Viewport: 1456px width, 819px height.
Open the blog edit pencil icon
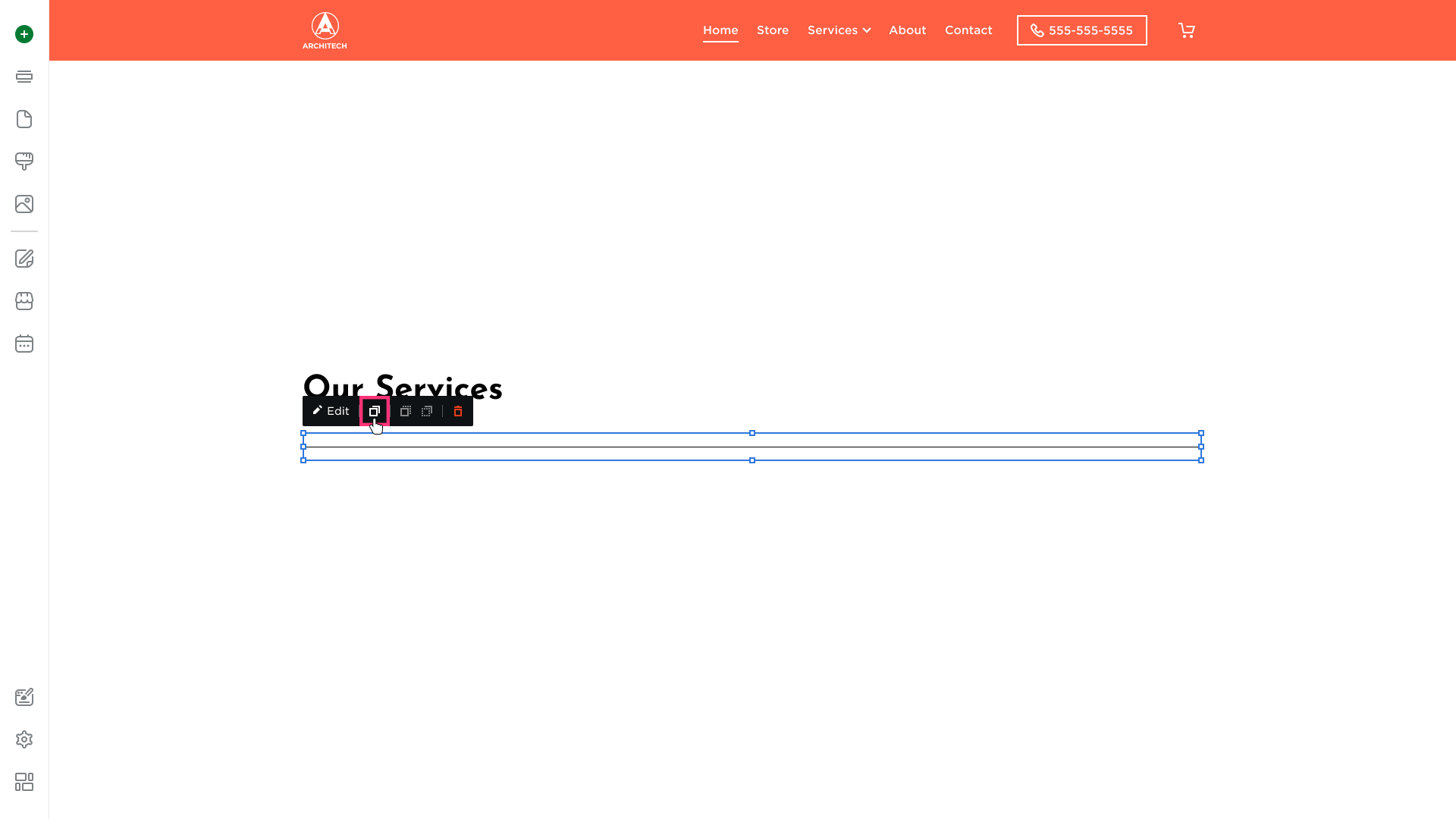point(24,259)
